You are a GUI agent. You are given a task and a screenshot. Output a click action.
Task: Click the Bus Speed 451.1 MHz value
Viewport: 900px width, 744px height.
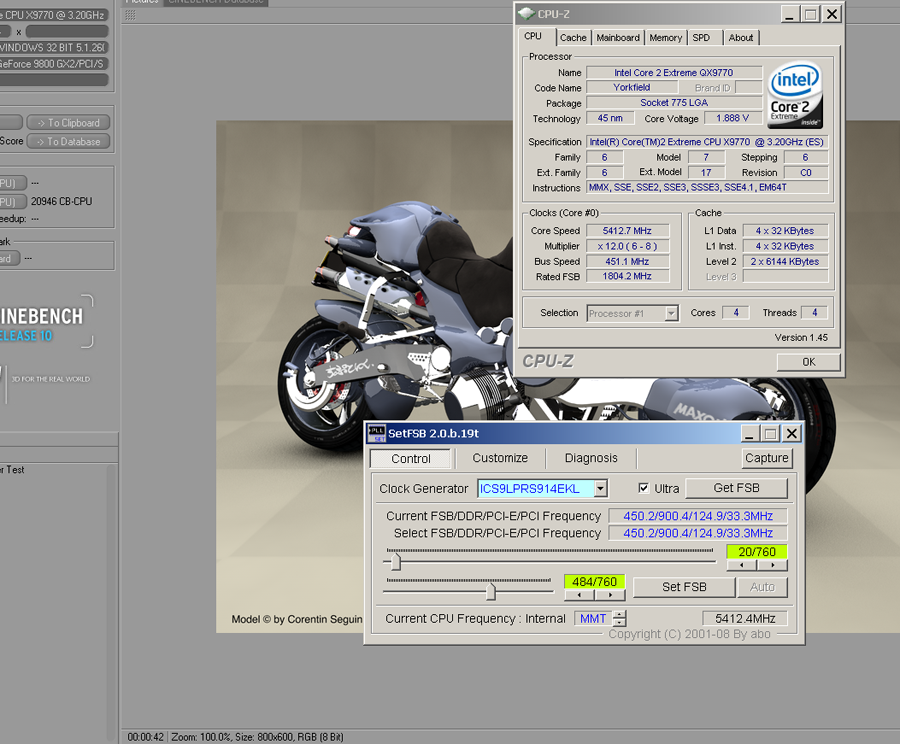[627, 261]
